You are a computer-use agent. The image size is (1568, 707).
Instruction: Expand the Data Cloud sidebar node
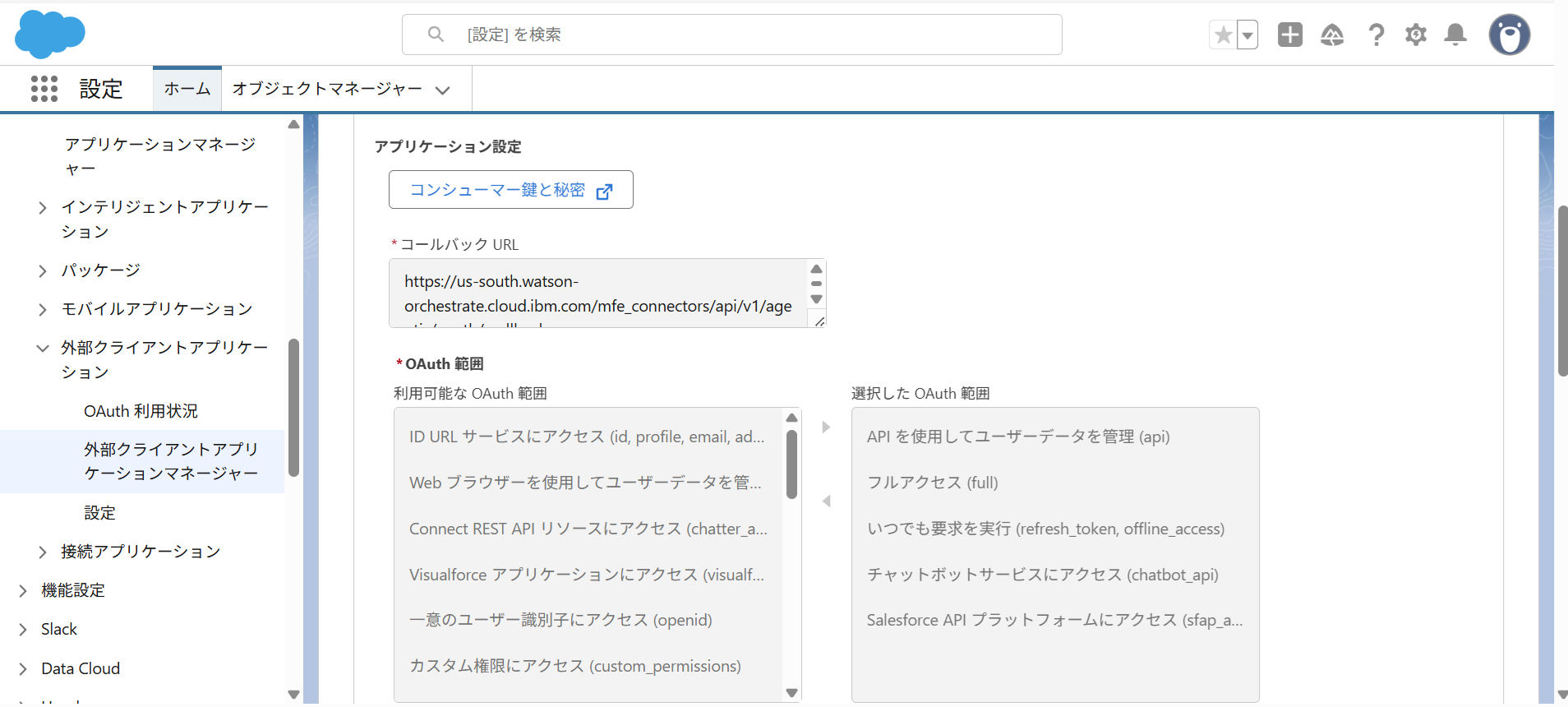[x=23, y=669]
